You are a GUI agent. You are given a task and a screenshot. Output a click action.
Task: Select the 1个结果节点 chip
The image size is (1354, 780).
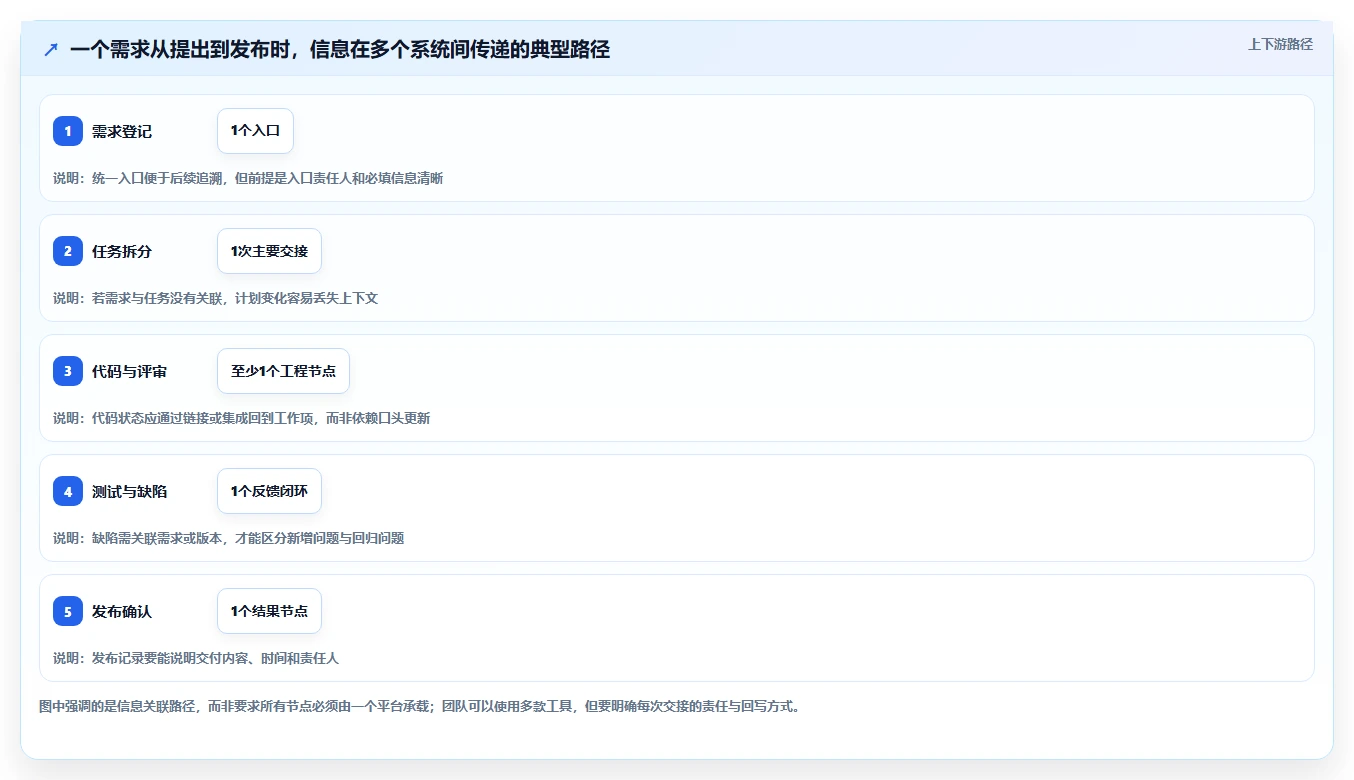269,611
